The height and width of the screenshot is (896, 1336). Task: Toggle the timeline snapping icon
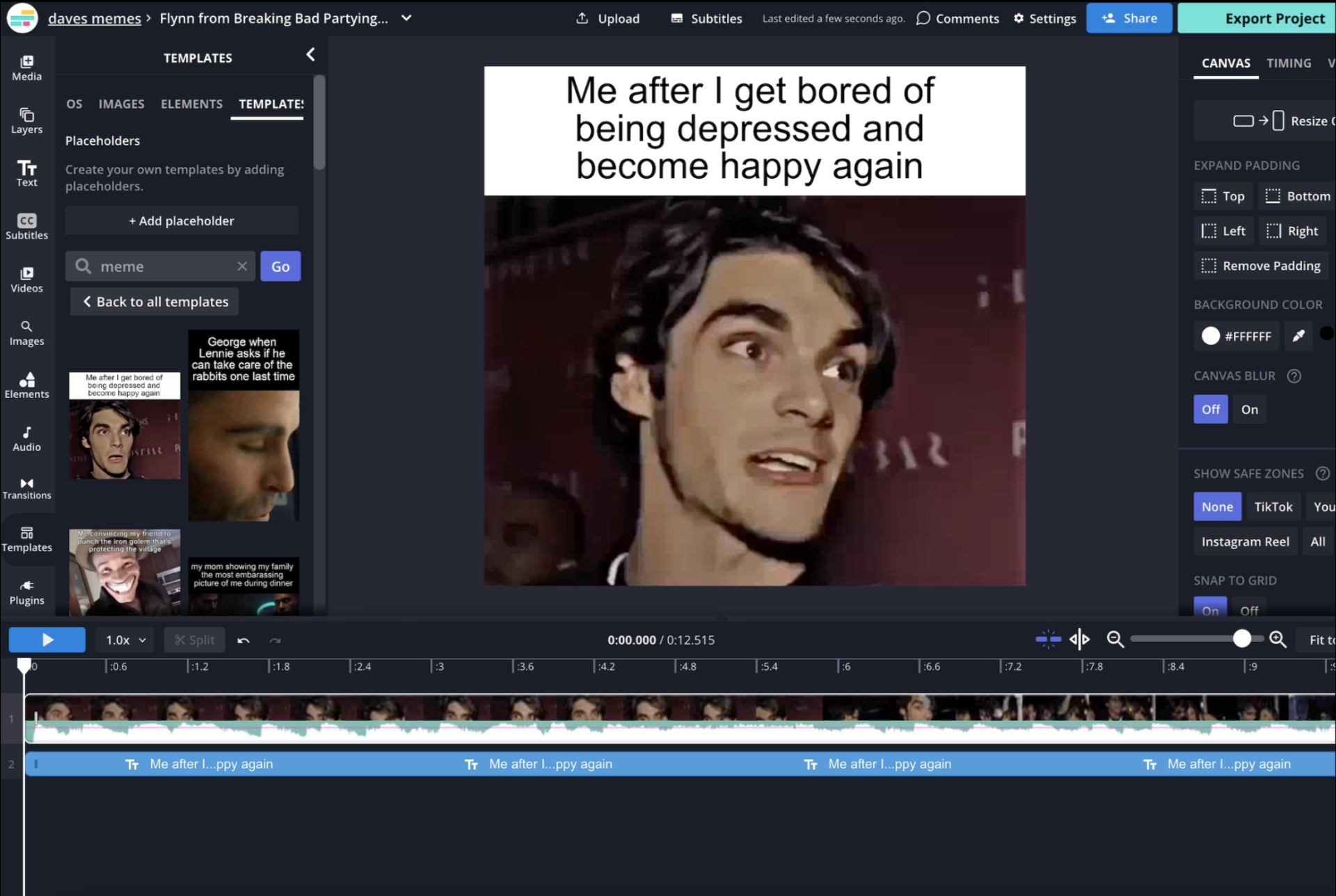coord(1048,639)
